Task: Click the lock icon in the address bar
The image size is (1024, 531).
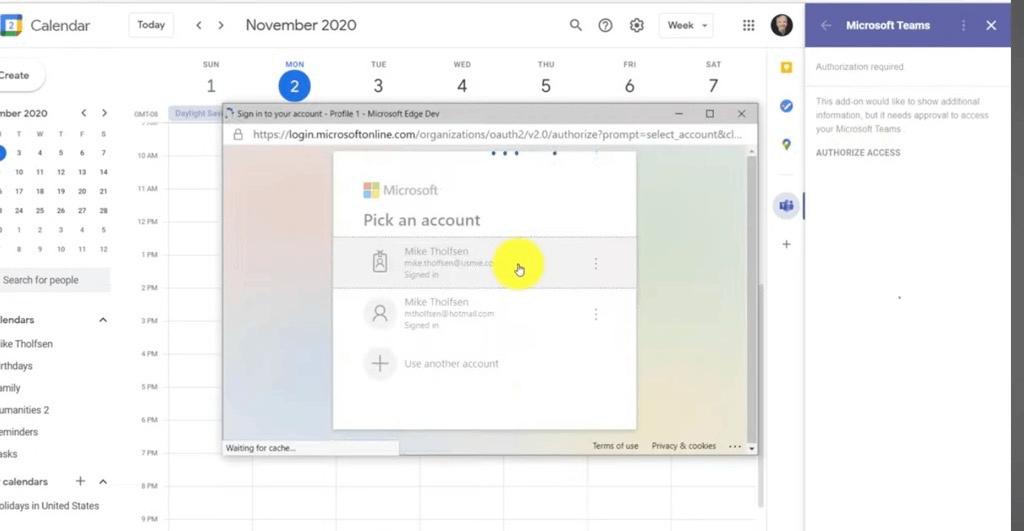Action: pos(238,135)
